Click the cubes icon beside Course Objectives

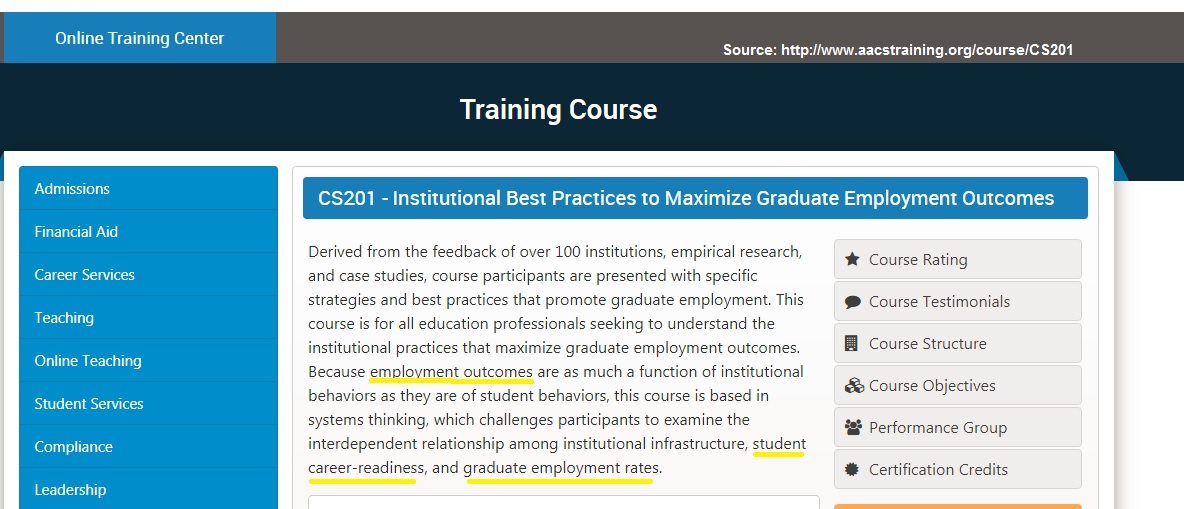[854, 386]
